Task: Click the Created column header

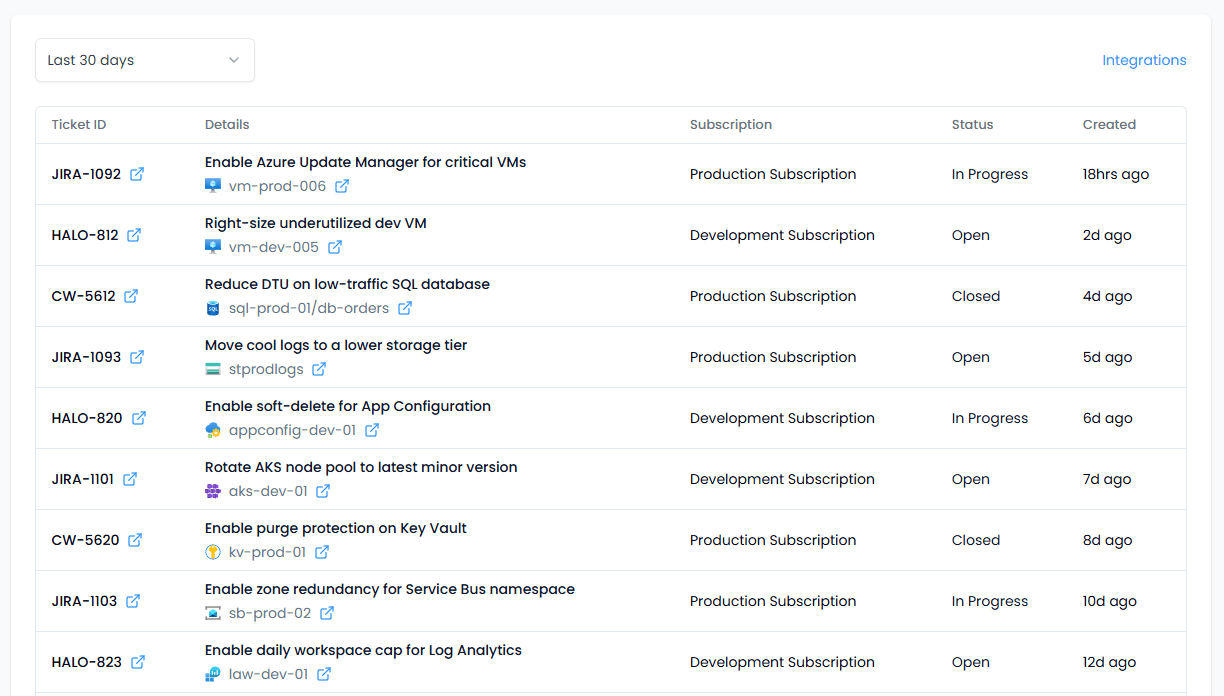Action: pos(1109,125)
